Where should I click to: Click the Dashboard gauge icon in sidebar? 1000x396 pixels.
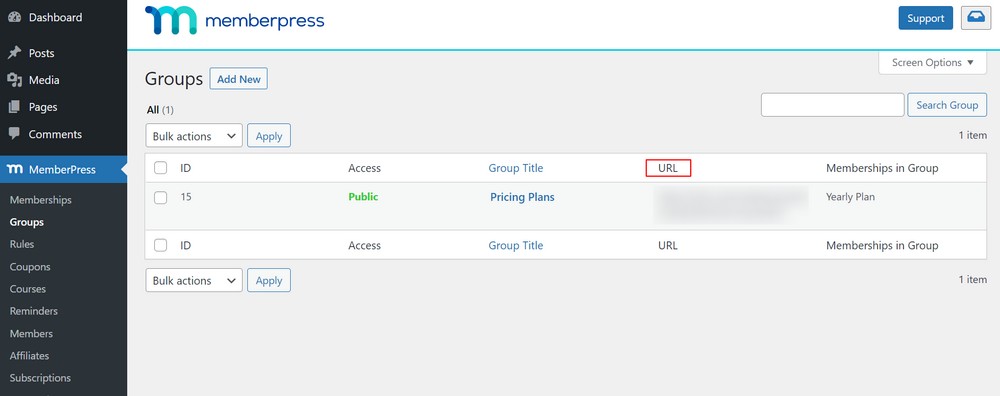[x=14, y=18]
